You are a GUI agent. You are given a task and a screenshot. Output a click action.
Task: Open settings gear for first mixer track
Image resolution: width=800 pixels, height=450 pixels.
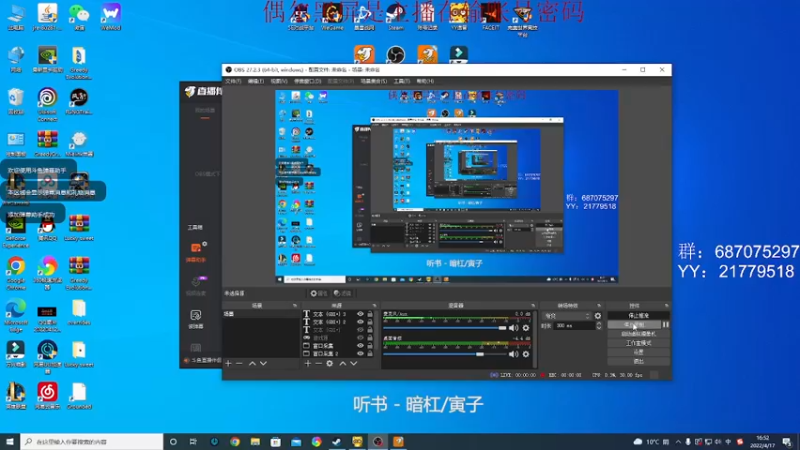[526, 328]
